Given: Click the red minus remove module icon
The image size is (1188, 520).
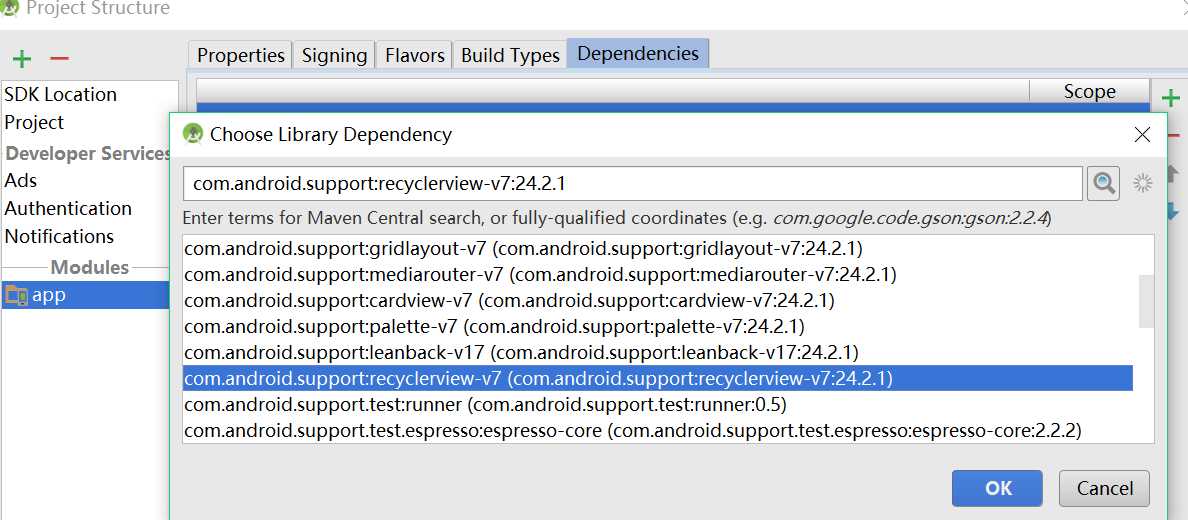Looking at the screenshot, I should 59,58.
